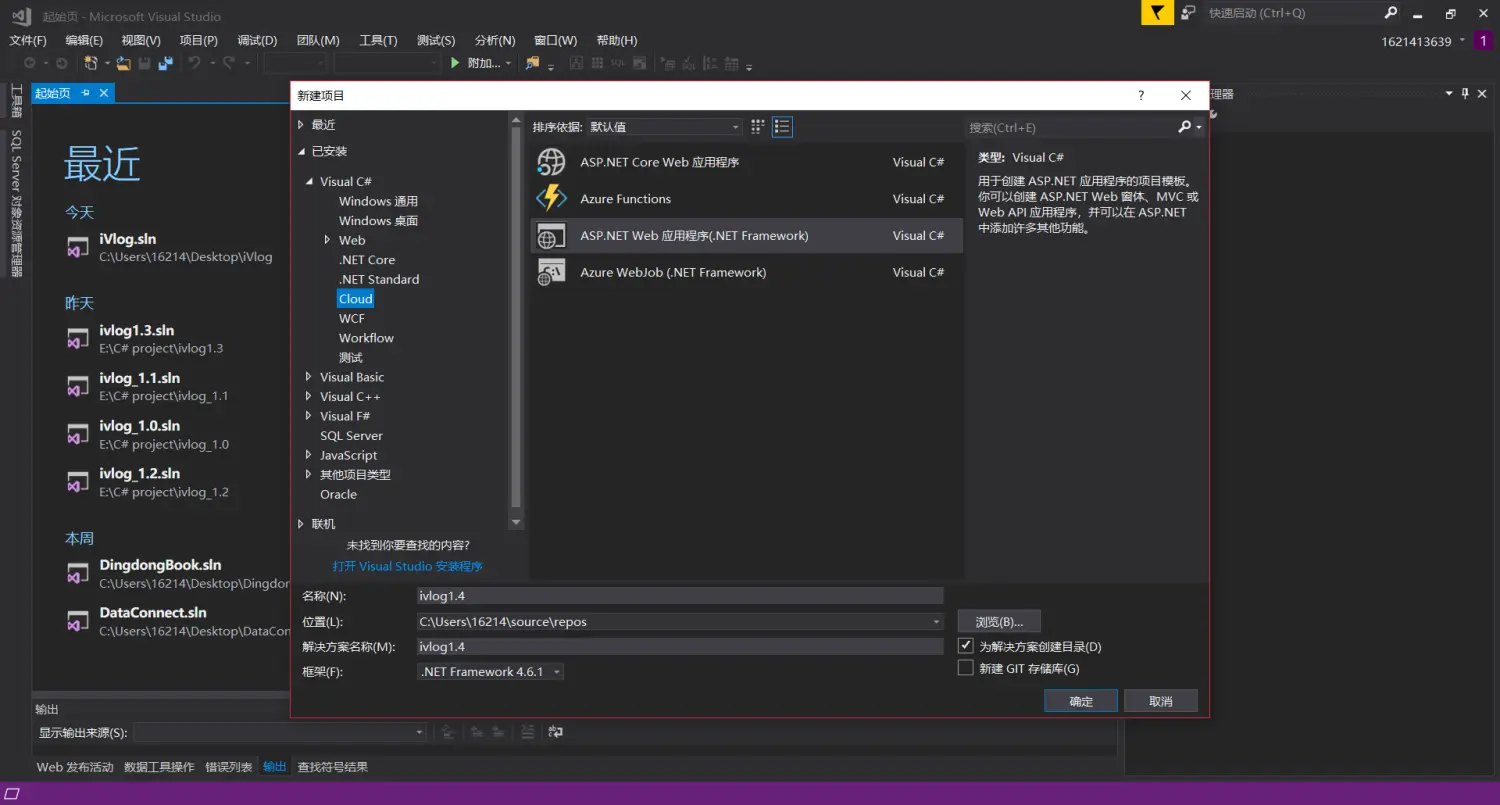Open the 调试(D) menu
This screenshot has width=1500, height=805.
257,41
